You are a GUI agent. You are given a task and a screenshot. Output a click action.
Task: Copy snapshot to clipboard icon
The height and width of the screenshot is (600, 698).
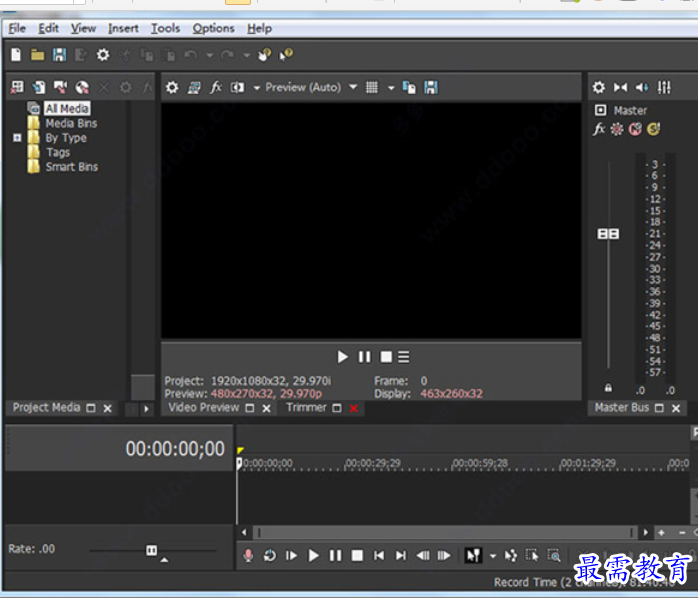coord(409,87)
